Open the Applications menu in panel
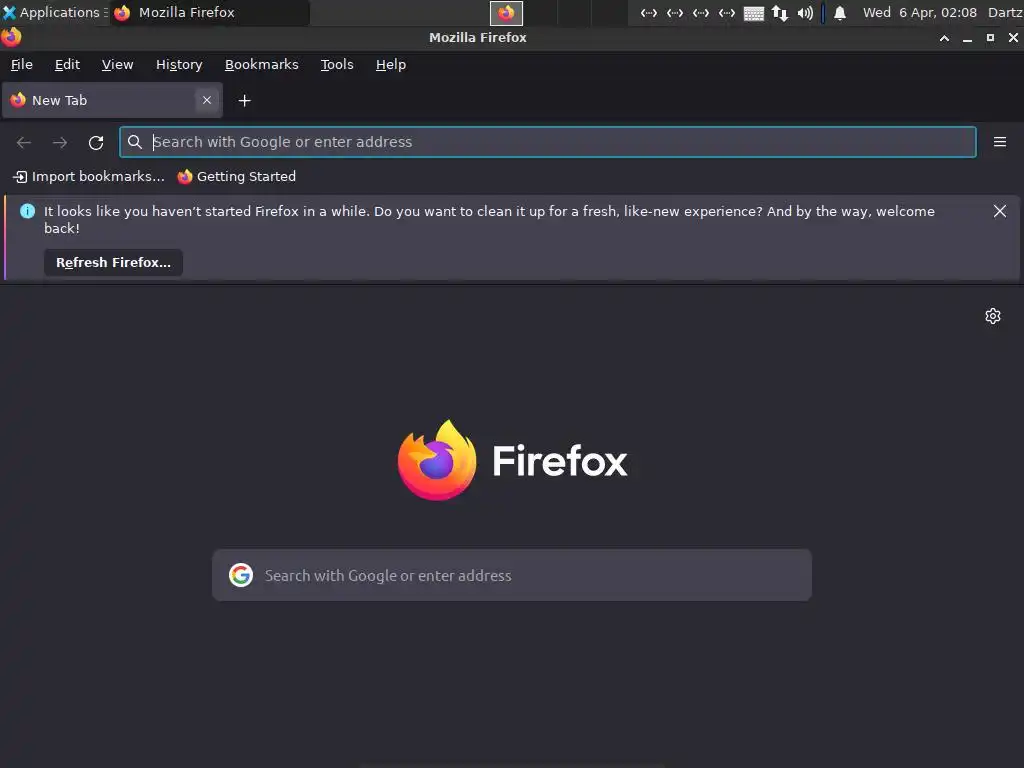This screenshot has height=768, width=1024. click(x=54, y=12)
